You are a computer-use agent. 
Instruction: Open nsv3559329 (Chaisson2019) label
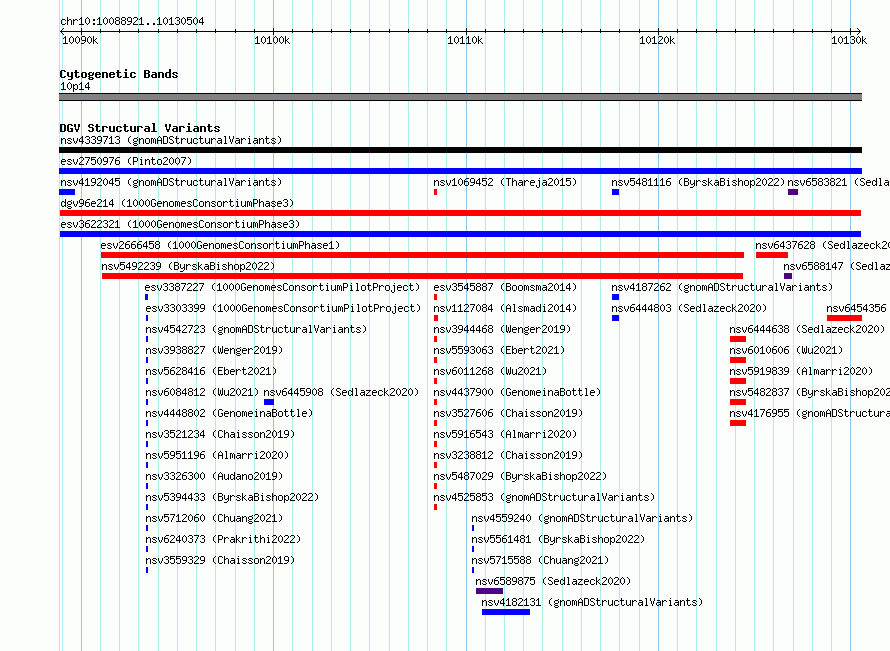220,560
